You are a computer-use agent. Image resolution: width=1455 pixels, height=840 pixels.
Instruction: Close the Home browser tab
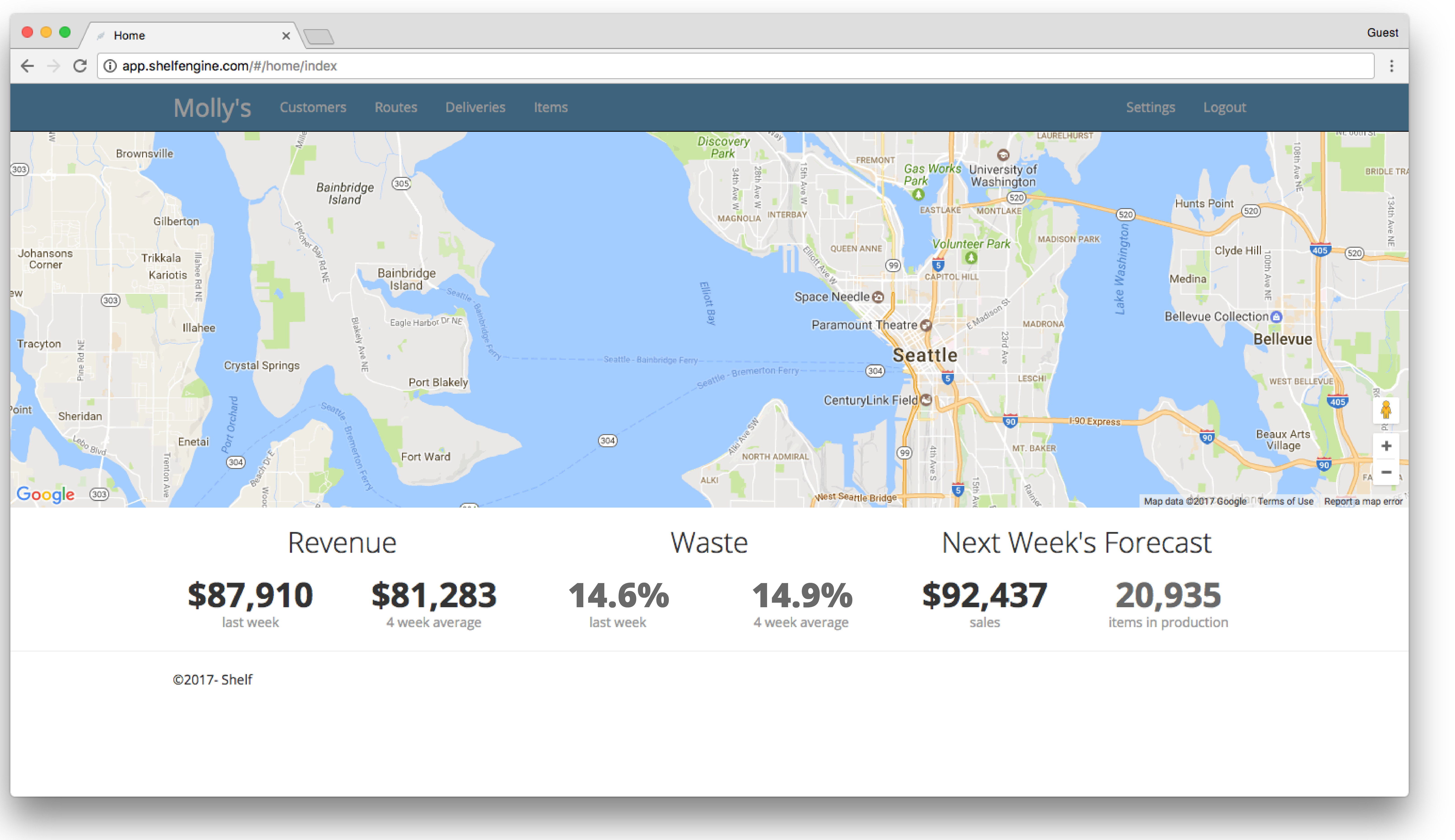pyautogui.click(x=286, y=36)
